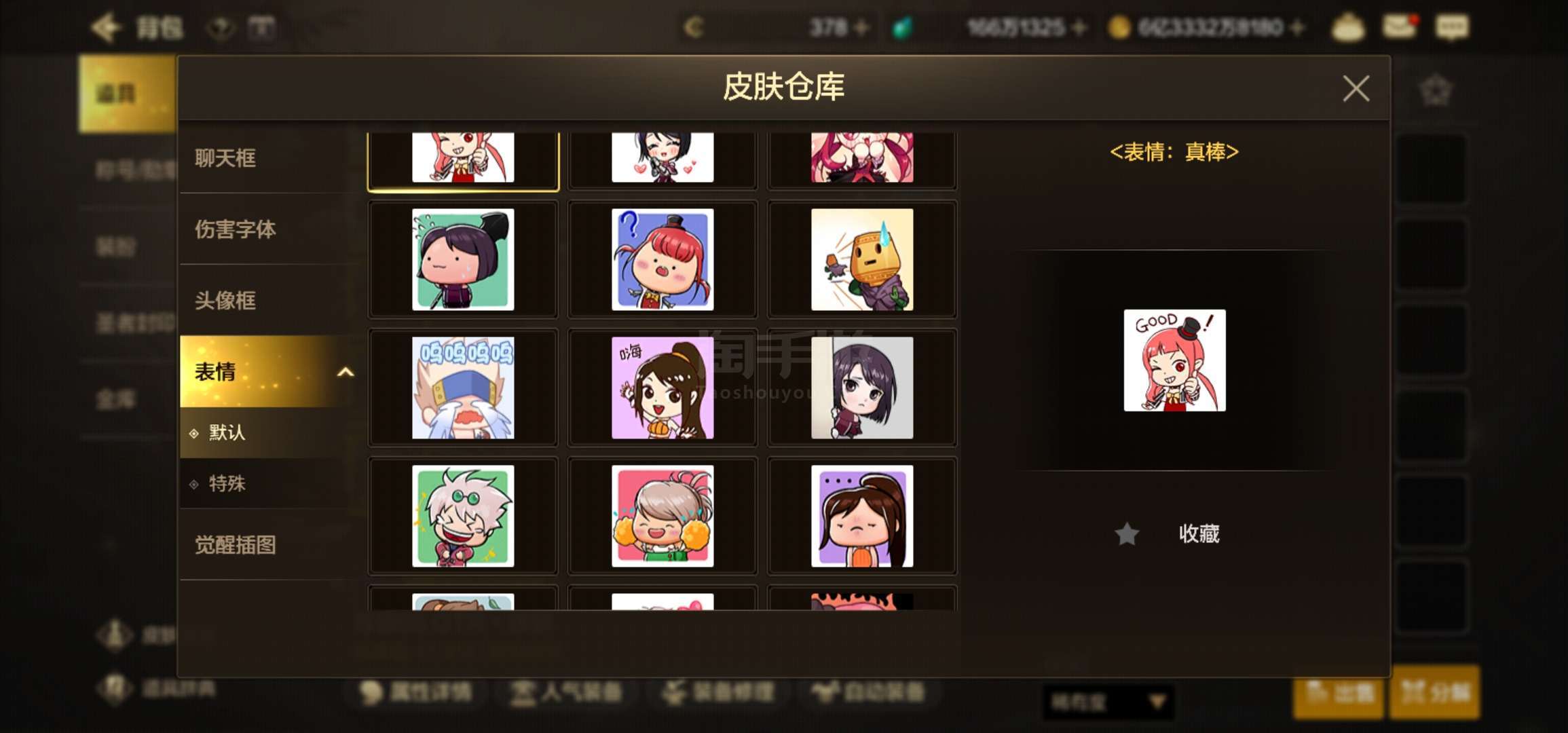Screen dimensions: 1568x733
Task: Select the cheerleader pom-pom emoticon
Action: [662, 516]
